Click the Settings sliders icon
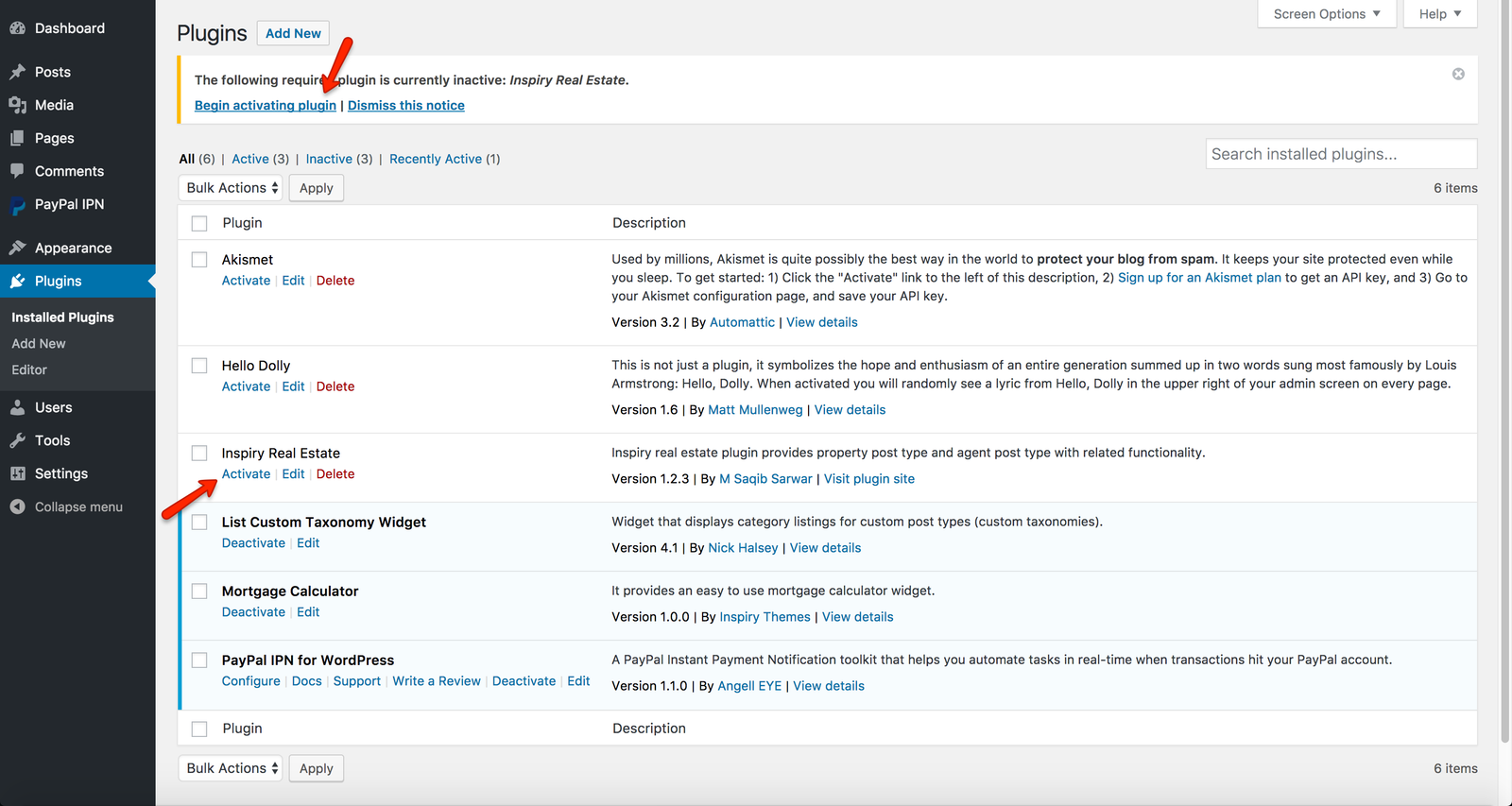Image resolution: width=1512 pixels, height=806 pixels. [17, 473]
